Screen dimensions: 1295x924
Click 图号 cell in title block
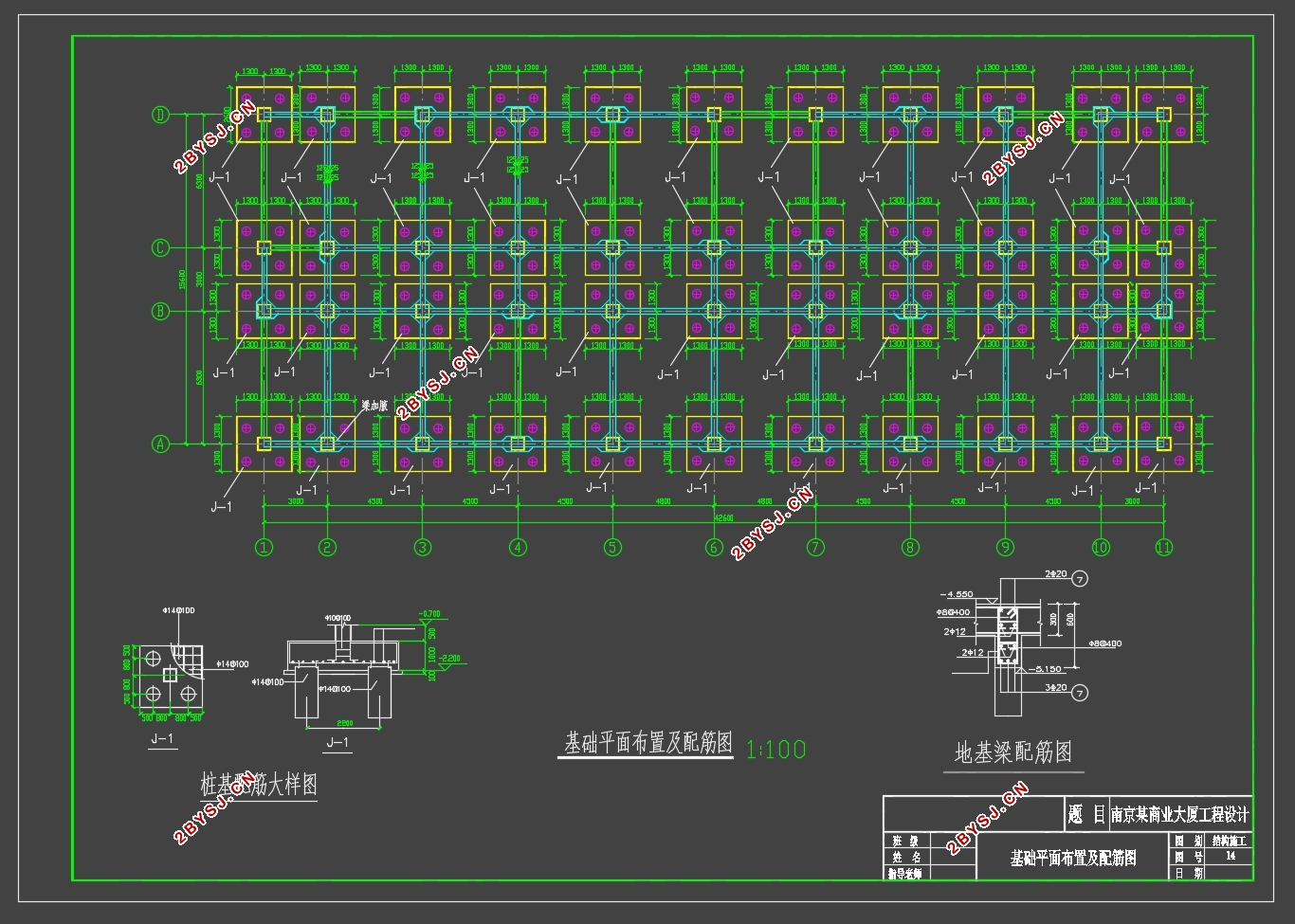coord(1188,857)
